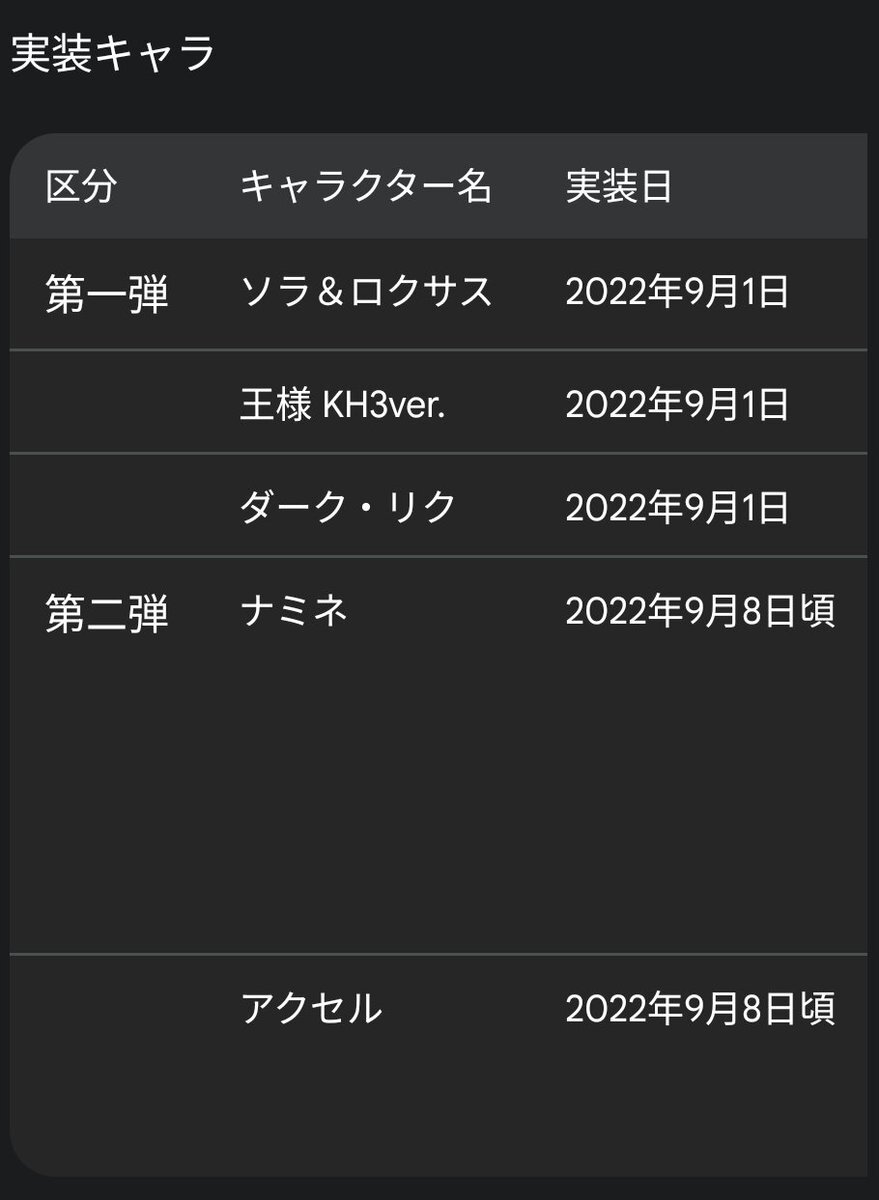The width and height of the screenshot is (879, 1200).
Task: Click the アクセル character entry
Action: [x=311, y=1008]
